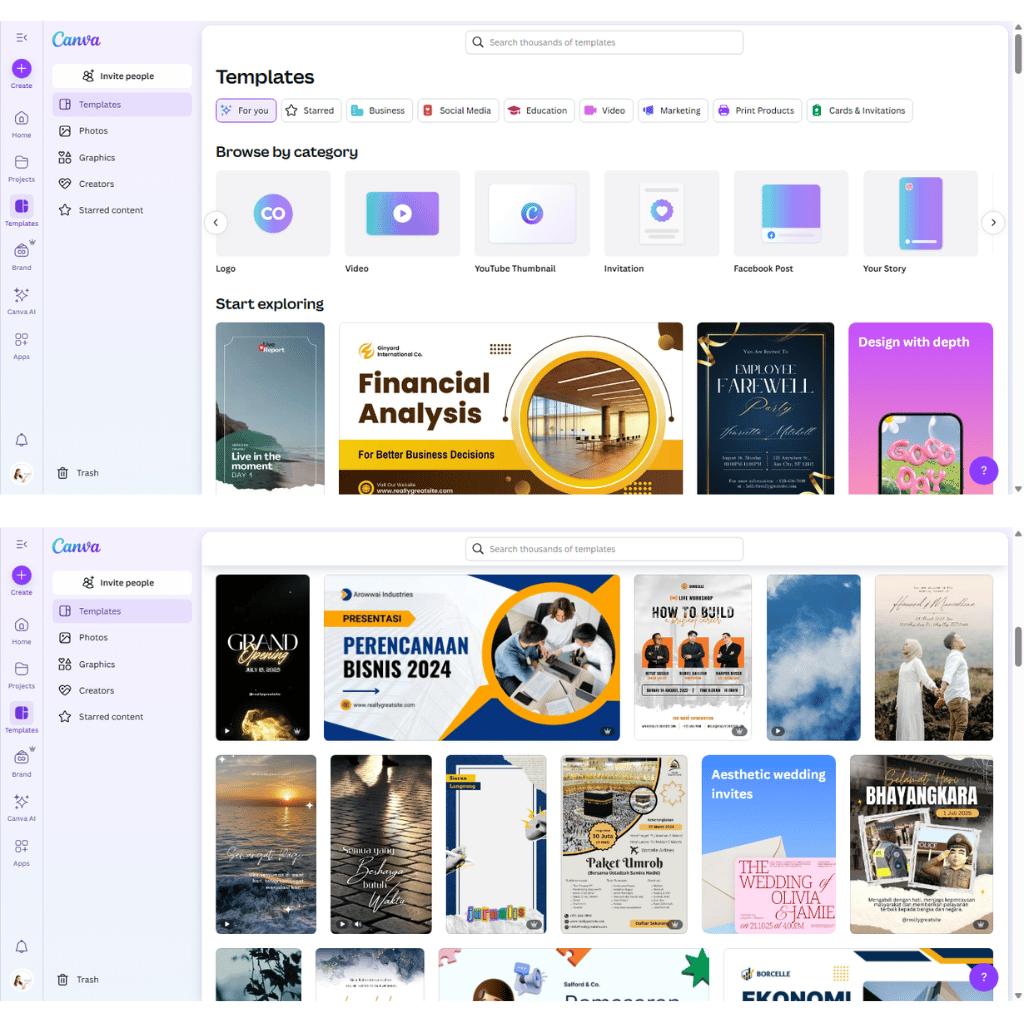Click the left carousel chevron
The height and width of the screenshot is (1024, 1024).
click(x=216, y=222)
